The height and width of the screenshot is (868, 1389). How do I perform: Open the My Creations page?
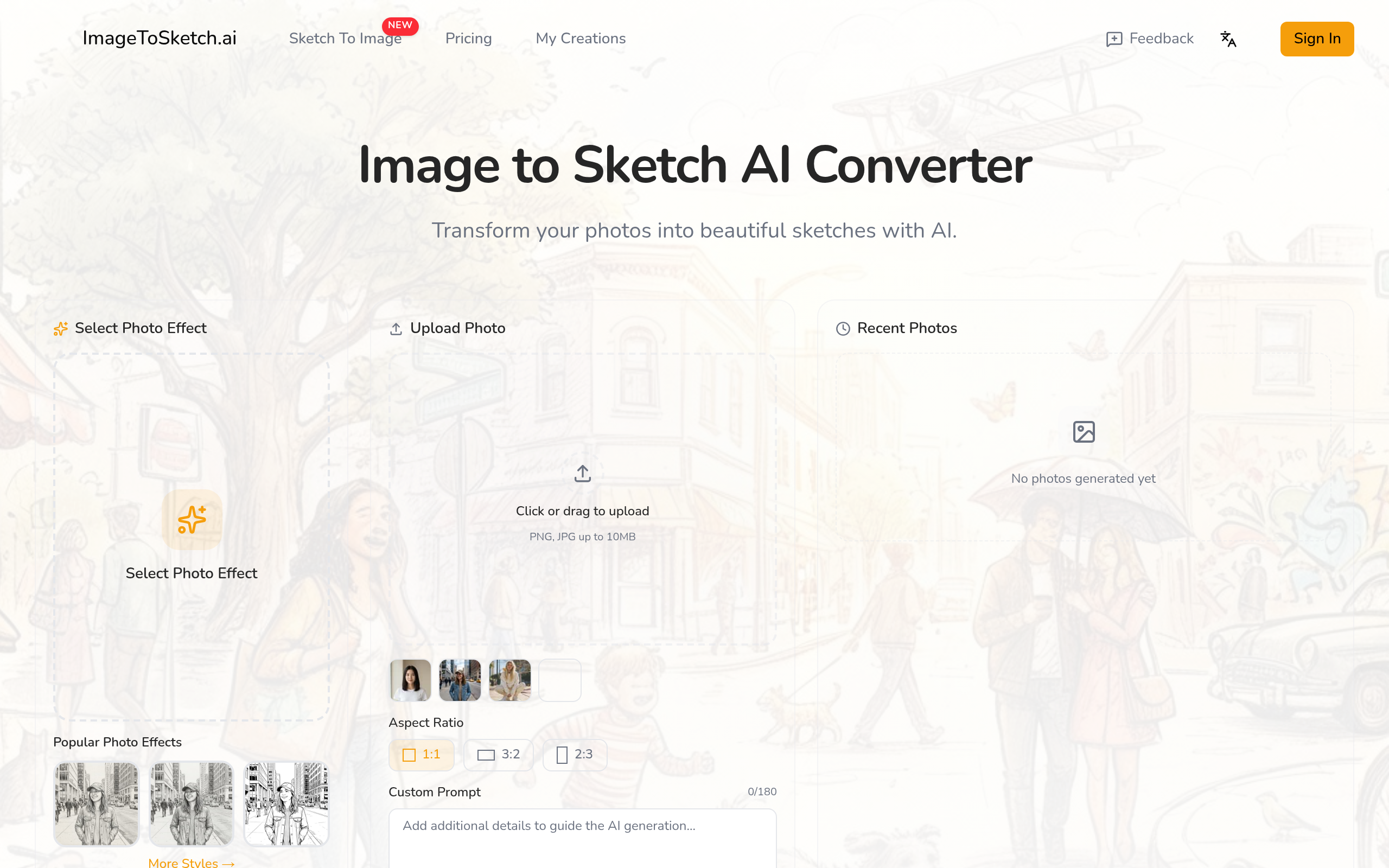[x=580, y=39]
